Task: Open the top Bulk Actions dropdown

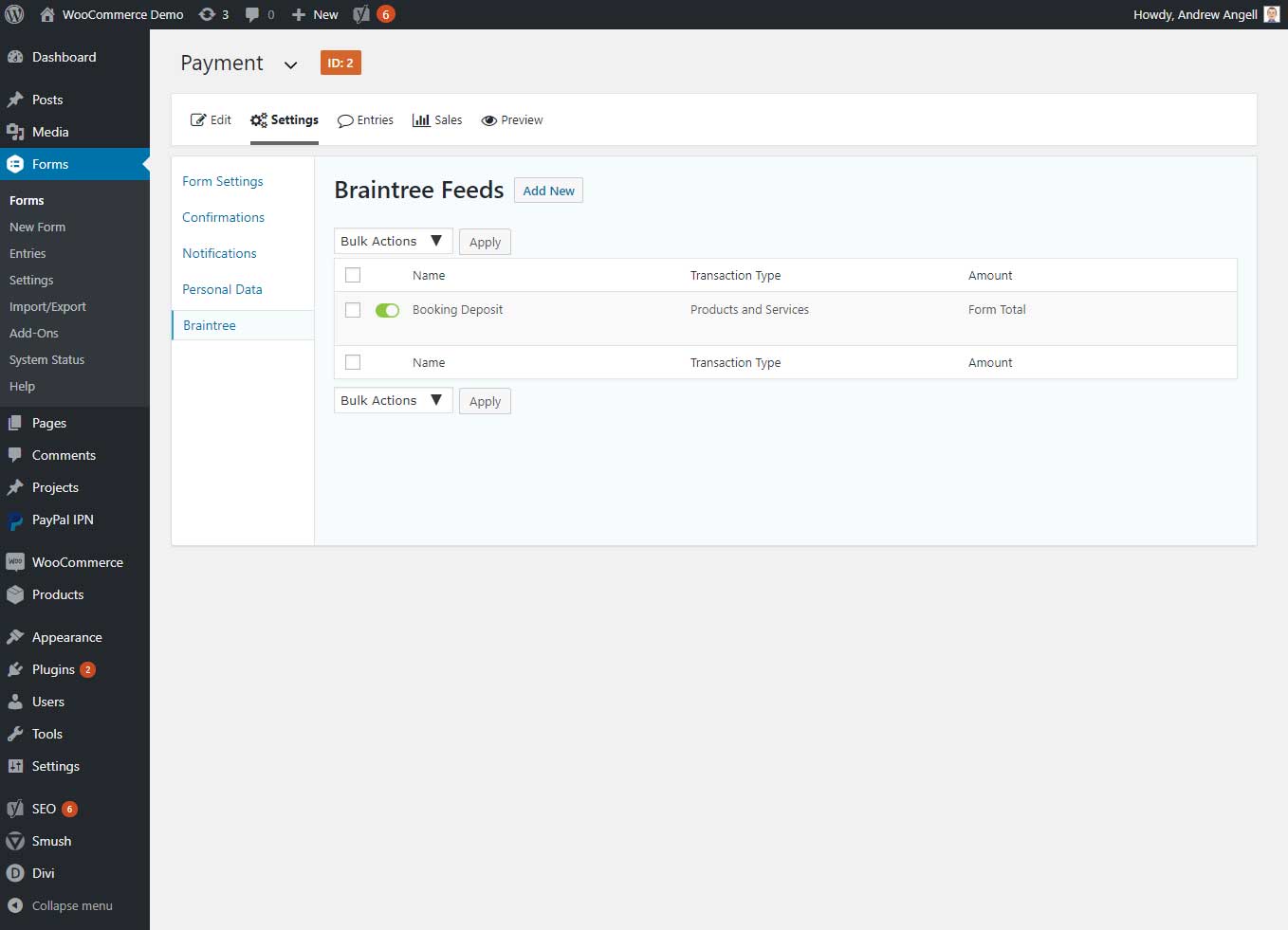Action: [x=393, y=241]
